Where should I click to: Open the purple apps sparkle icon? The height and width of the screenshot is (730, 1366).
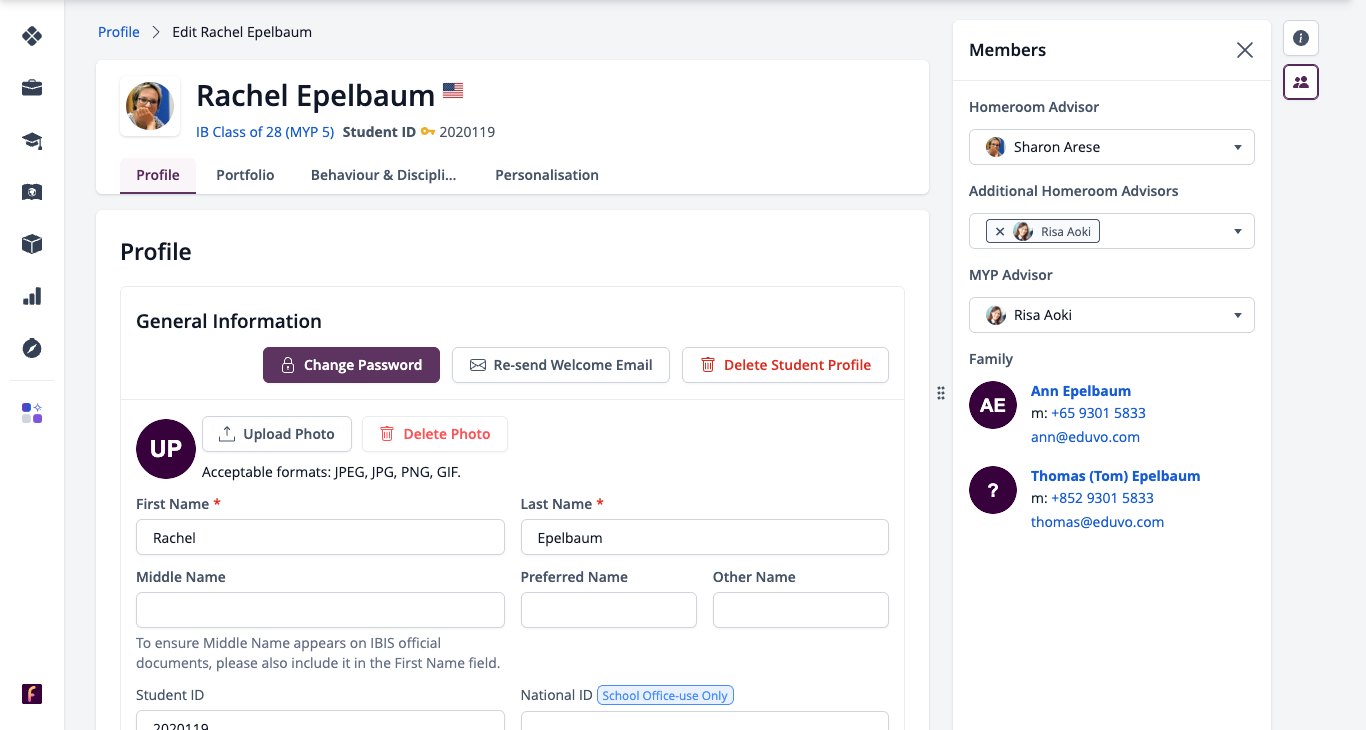click(x=32, y=413)
